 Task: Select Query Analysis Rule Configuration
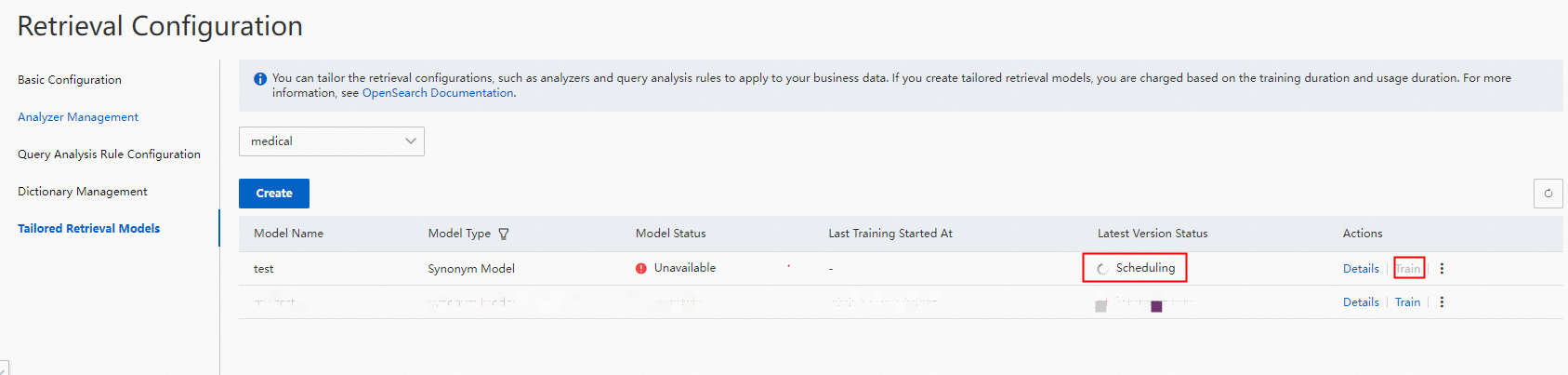tap(109, 154)
